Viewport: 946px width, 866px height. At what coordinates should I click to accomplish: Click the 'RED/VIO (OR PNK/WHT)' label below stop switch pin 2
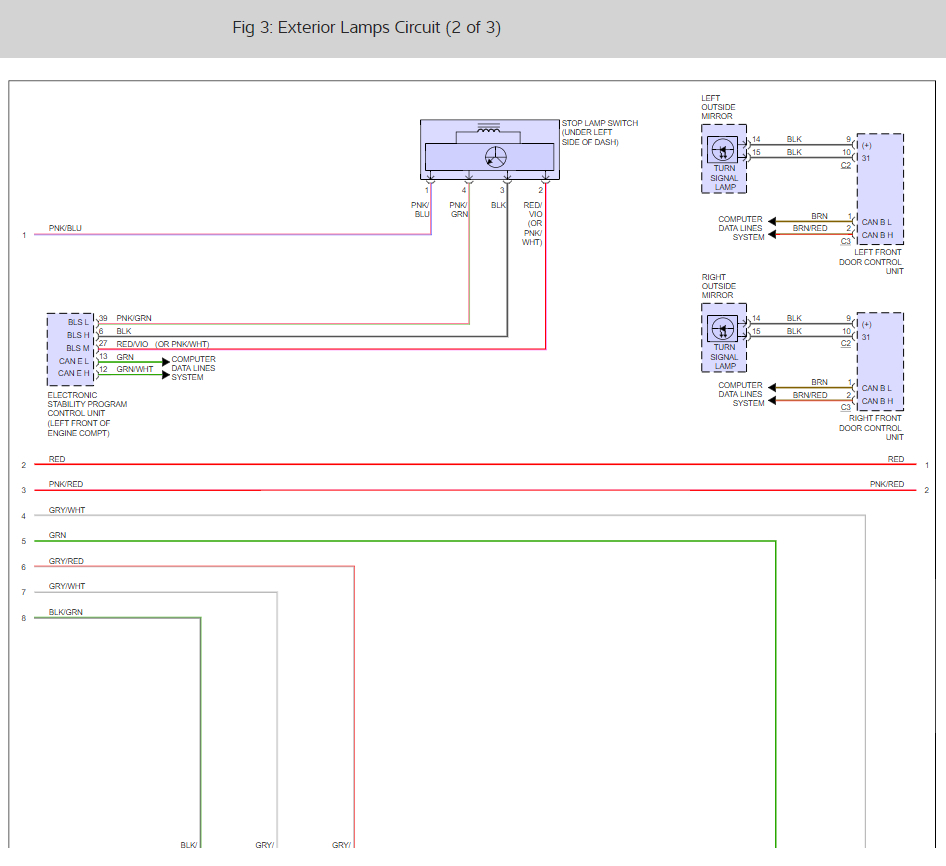(x=532, y=223)
